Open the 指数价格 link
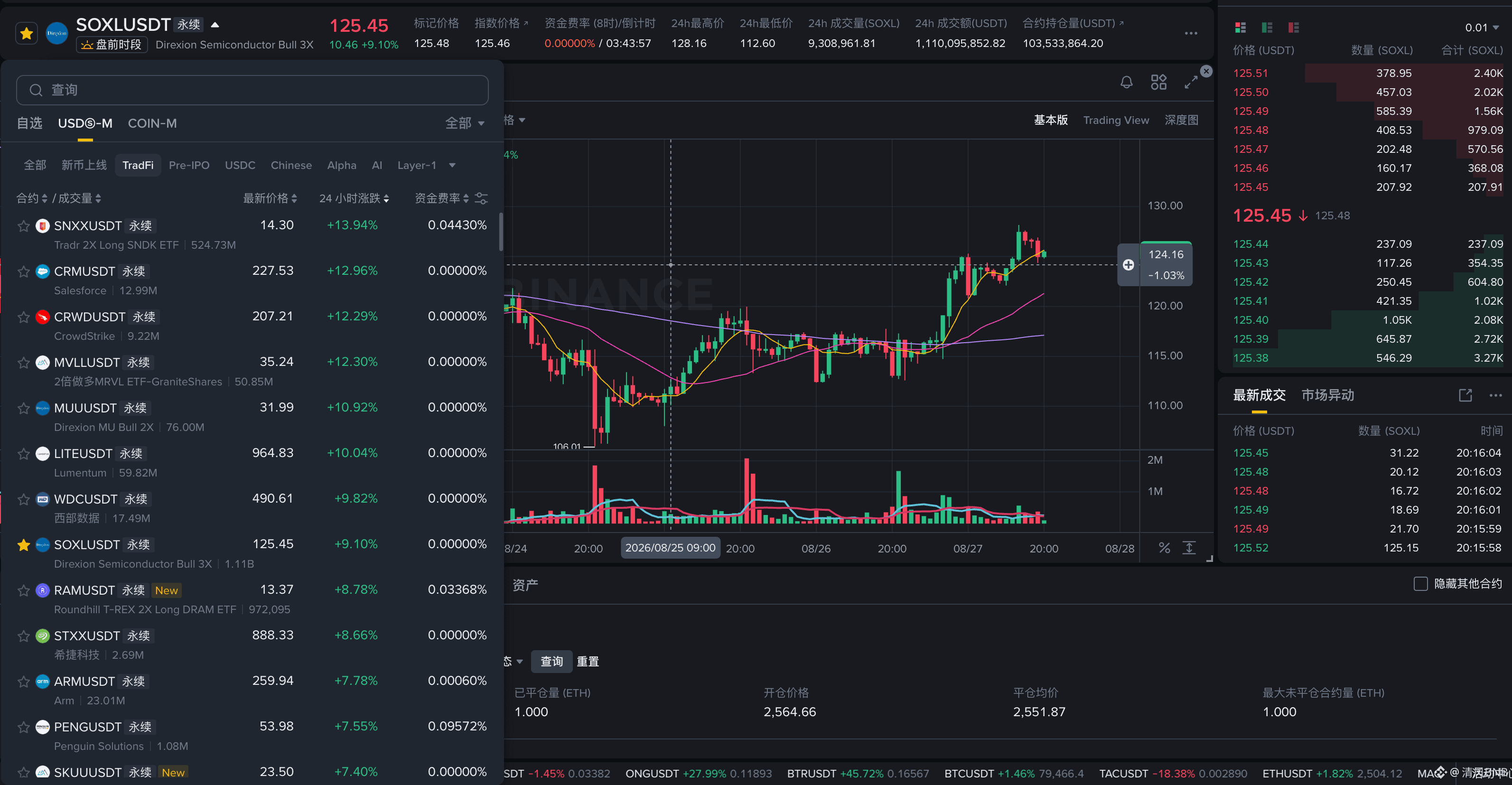The width and height of the screenshot is (1512, 785). pyautogui.click(x=501, y=23)
